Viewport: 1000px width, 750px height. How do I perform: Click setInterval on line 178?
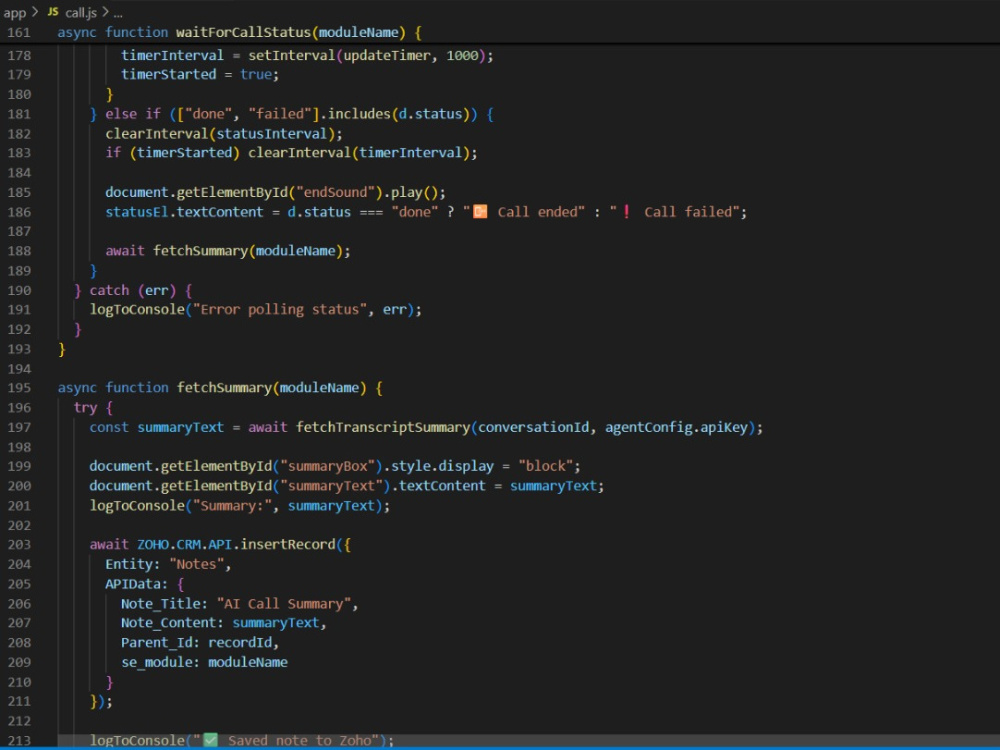coord(291,55)
